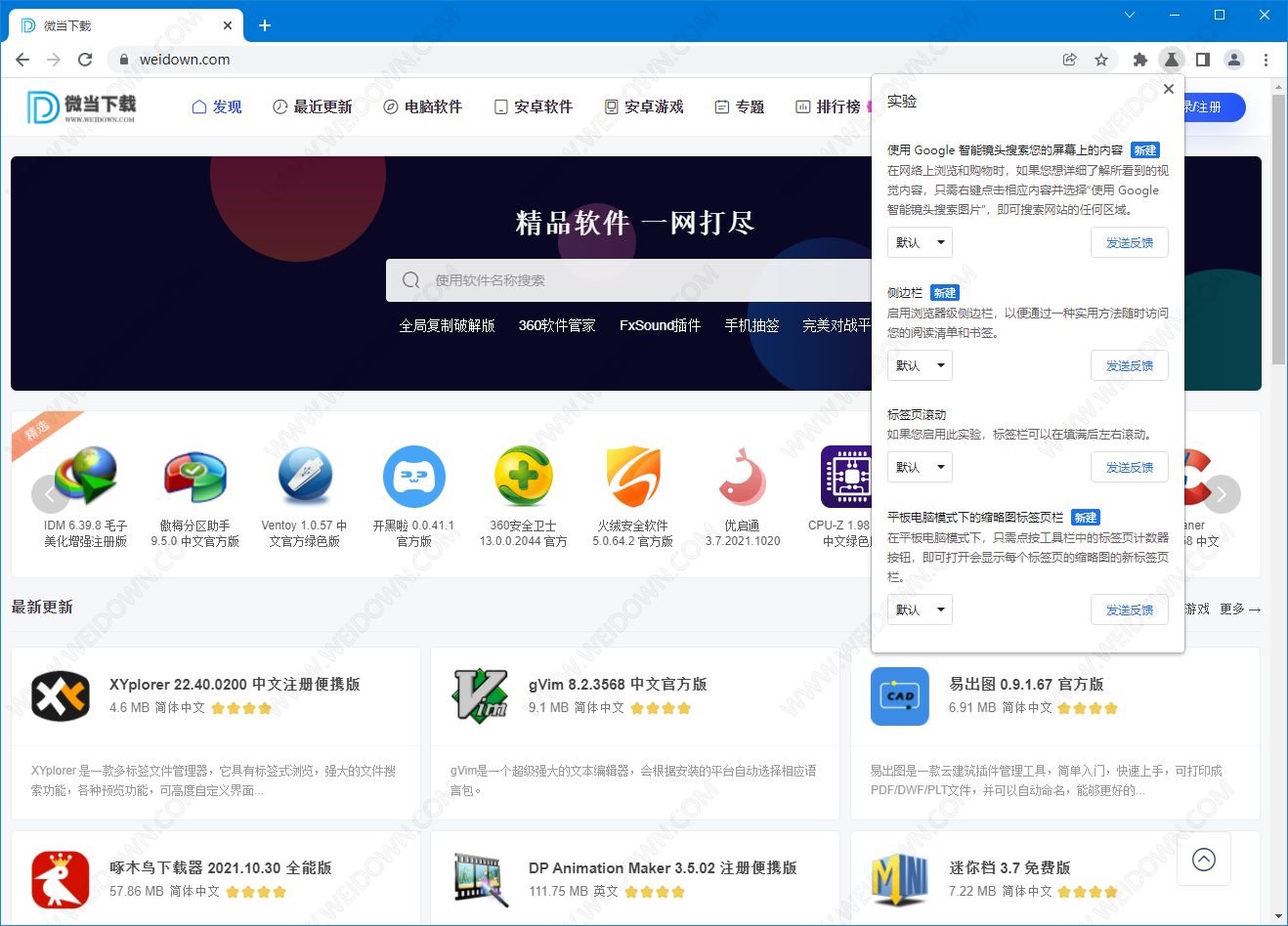The image size is (1288, 926).
Task: Expand the 侧边栏 experiment dropdown
Action: (921, 366)
